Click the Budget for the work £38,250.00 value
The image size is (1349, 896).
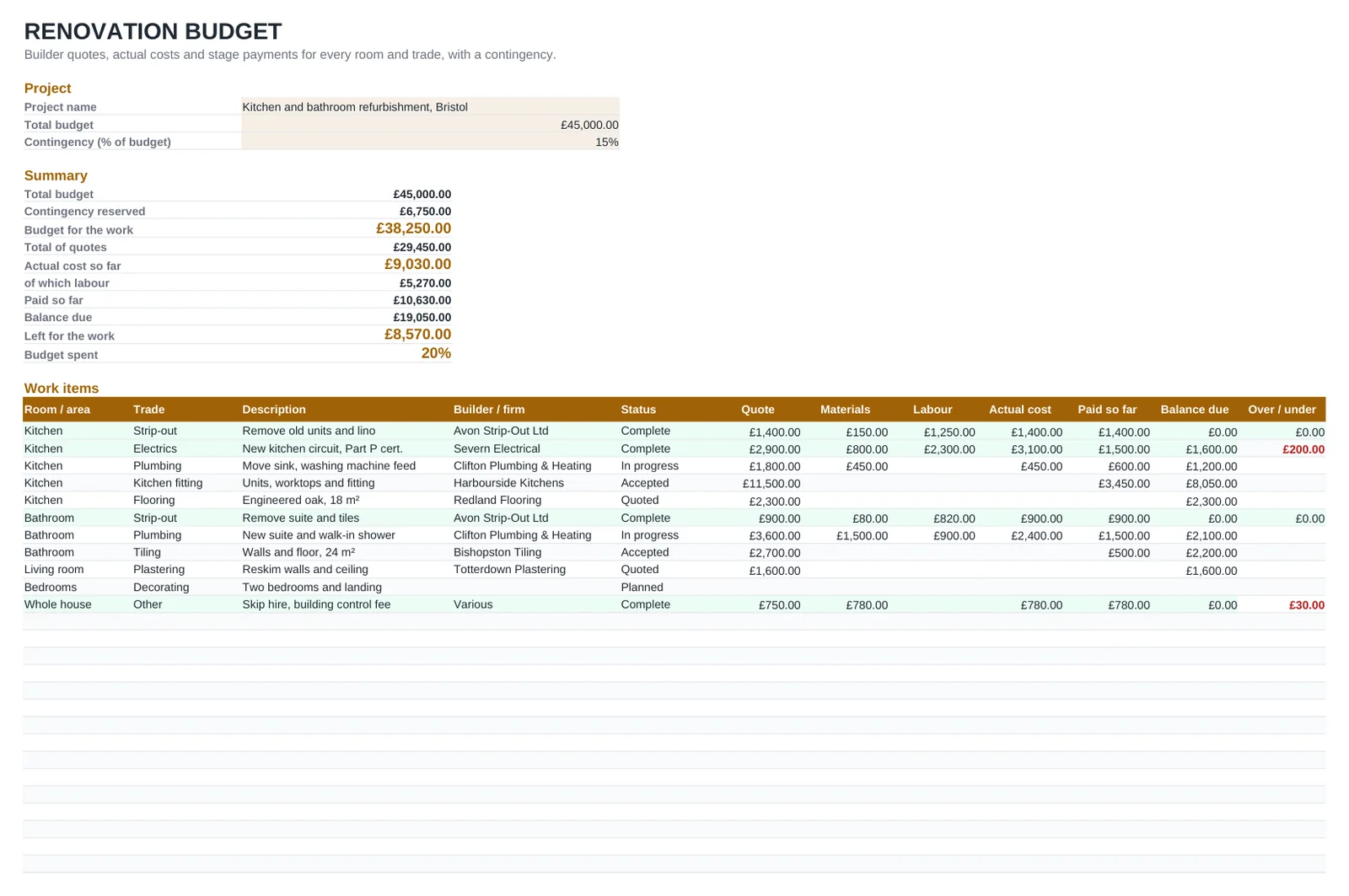pos(413,228)
